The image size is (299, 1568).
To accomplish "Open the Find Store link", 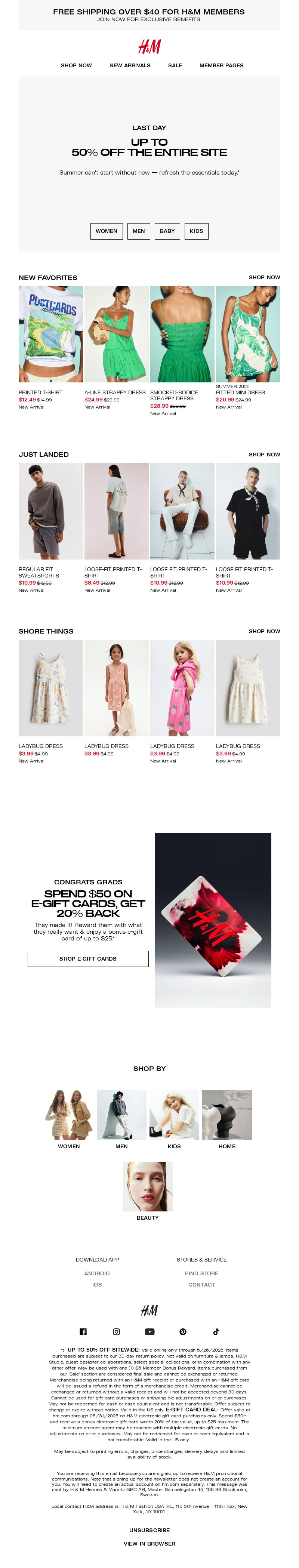I will 201,1273.
